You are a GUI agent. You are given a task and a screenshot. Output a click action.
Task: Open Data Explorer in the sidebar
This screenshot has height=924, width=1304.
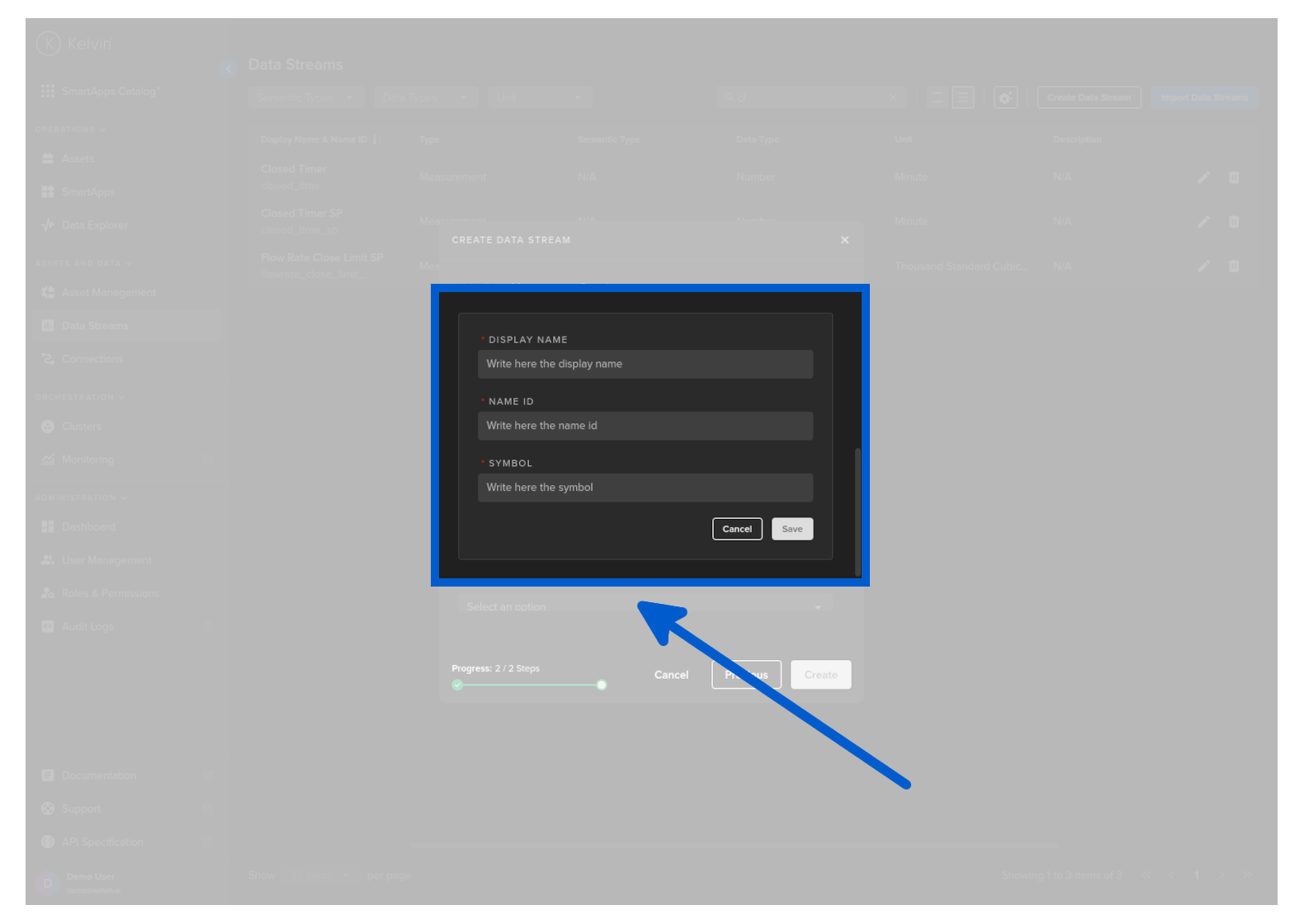coord(94,224)
